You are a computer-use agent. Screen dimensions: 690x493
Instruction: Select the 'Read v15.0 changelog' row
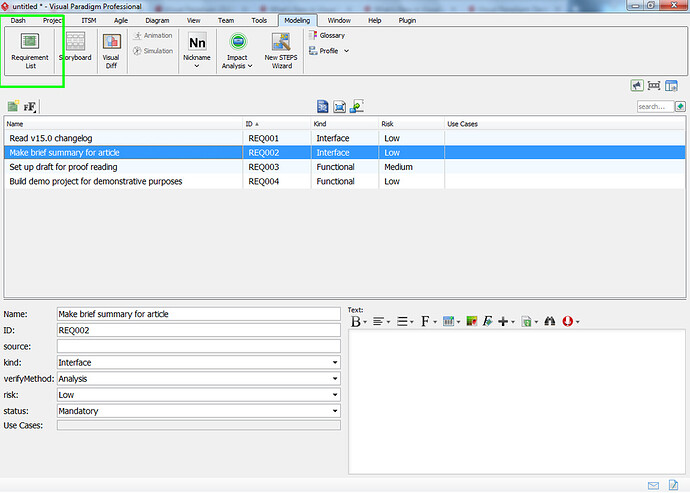point(345,138)
